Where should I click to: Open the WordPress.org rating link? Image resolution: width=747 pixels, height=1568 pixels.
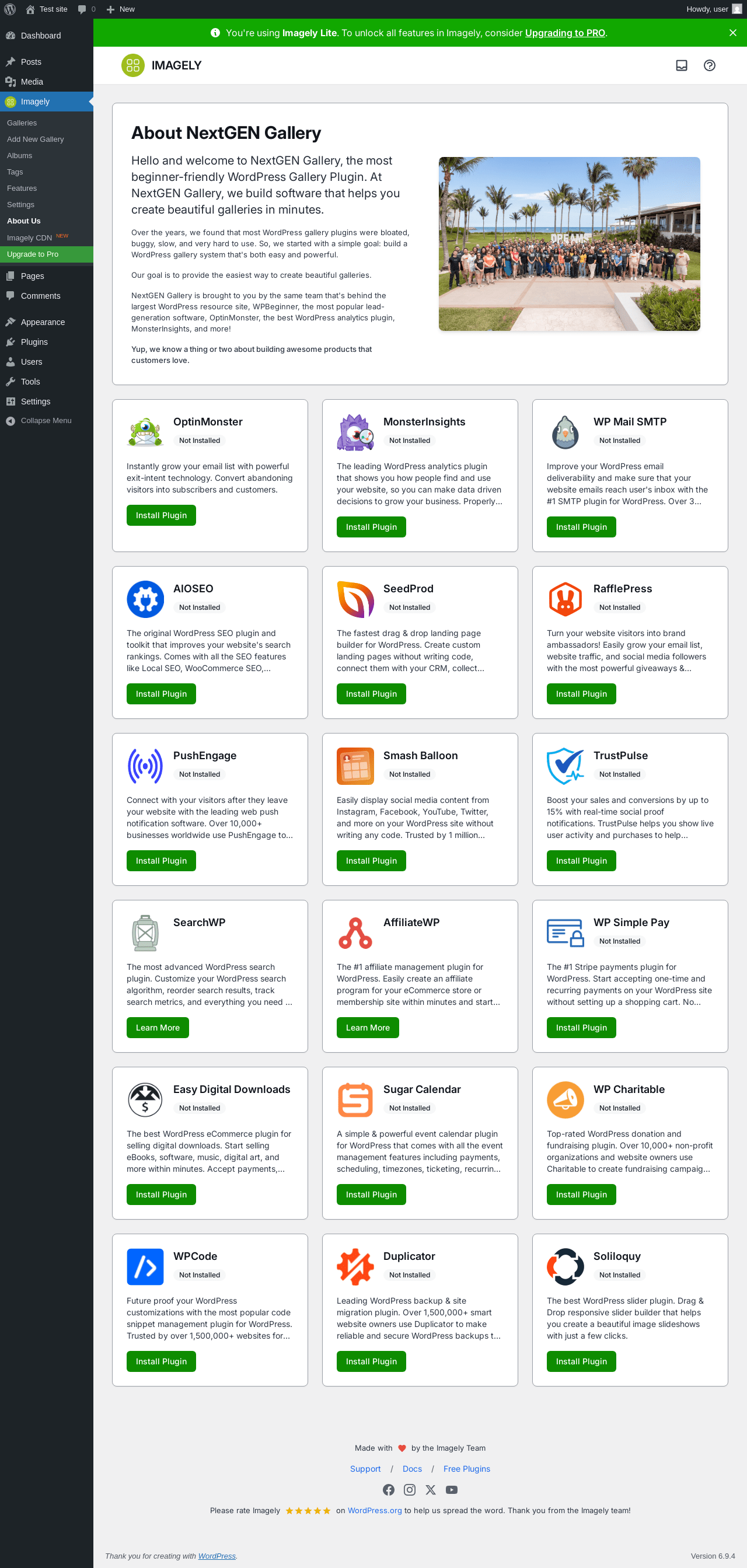pyautogui.click(x=375, y=1510)
